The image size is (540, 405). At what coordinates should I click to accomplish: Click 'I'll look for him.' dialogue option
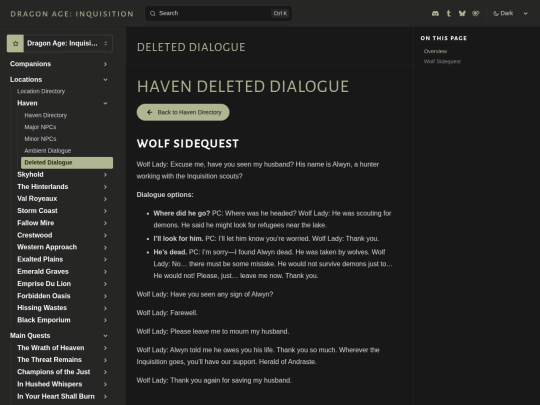tap(178, 239)
